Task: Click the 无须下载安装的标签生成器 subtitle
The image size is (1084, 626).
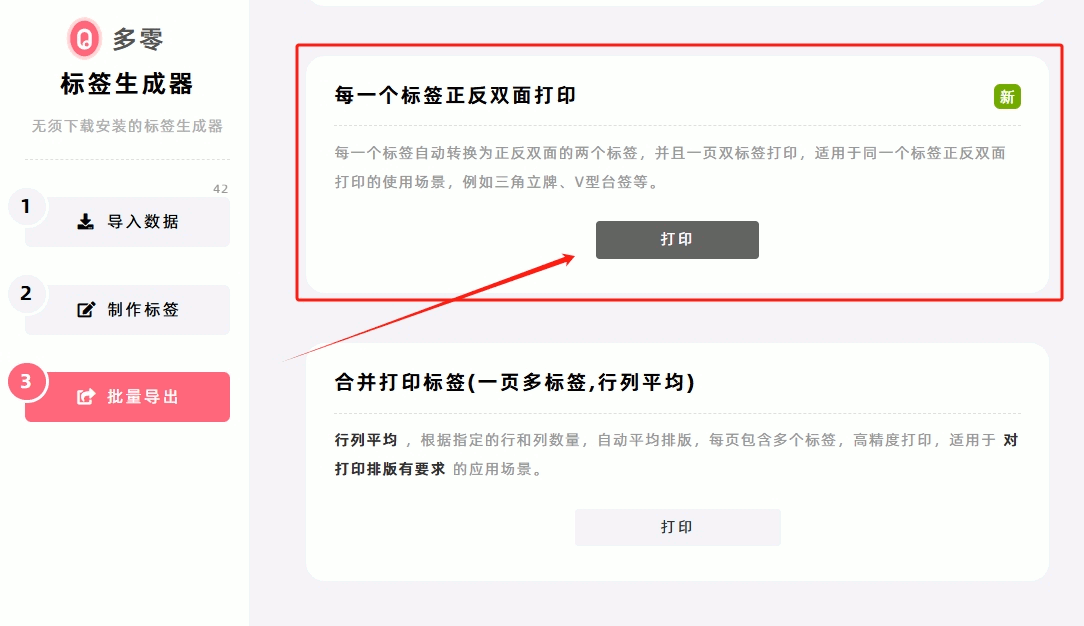Action: click(x=127, y=126)
